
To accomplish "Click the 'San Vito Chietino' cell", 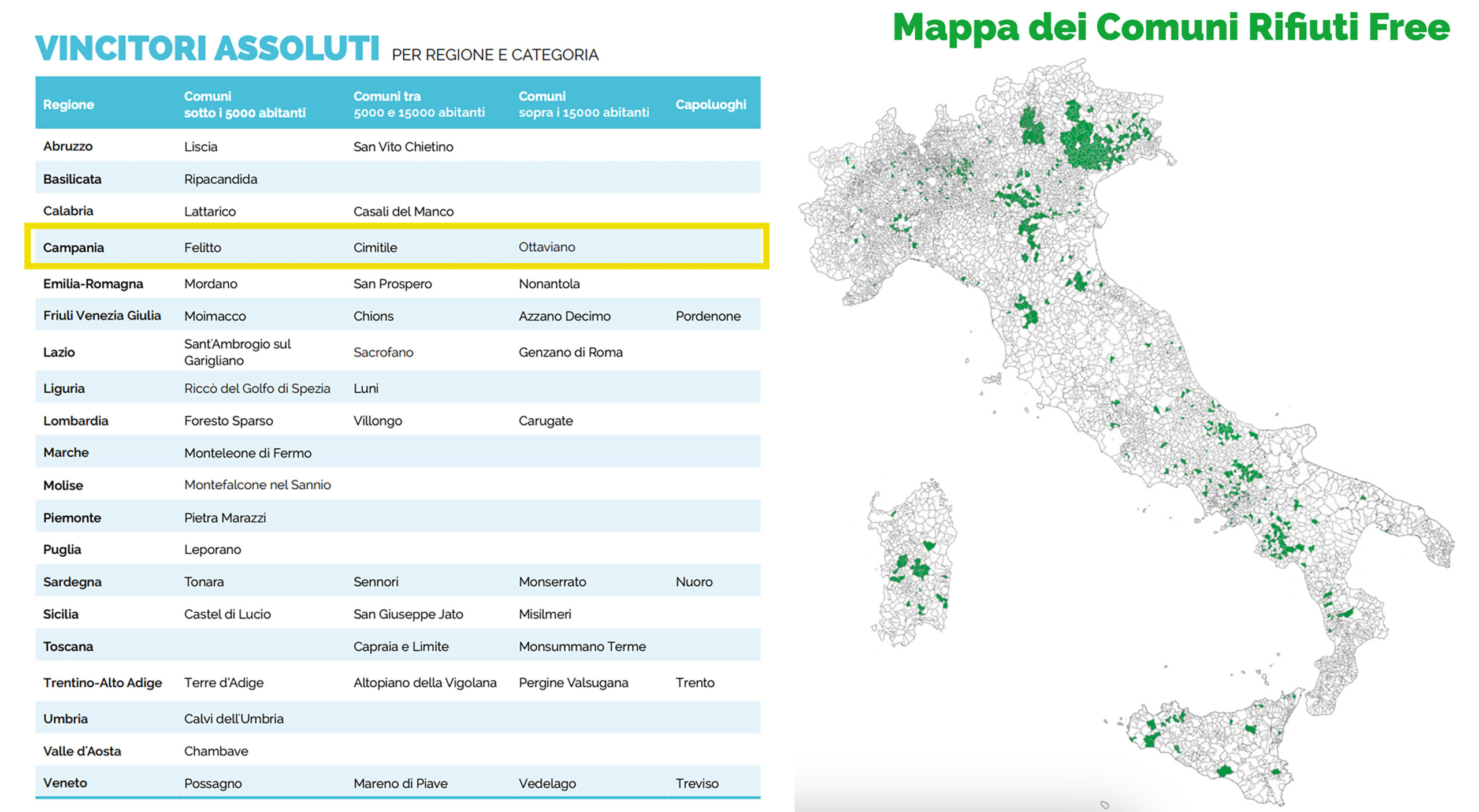I will click(403, 147).
